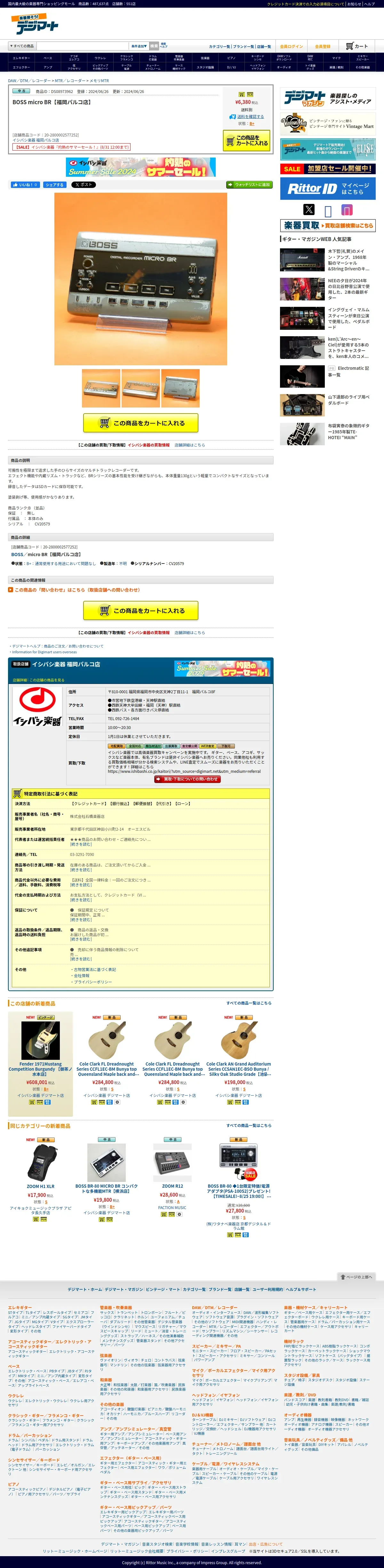The height and width of the screenshot is (1568, 384).
Task: Click the Vintage Mart logo banner
Action: tap(327, 124)
